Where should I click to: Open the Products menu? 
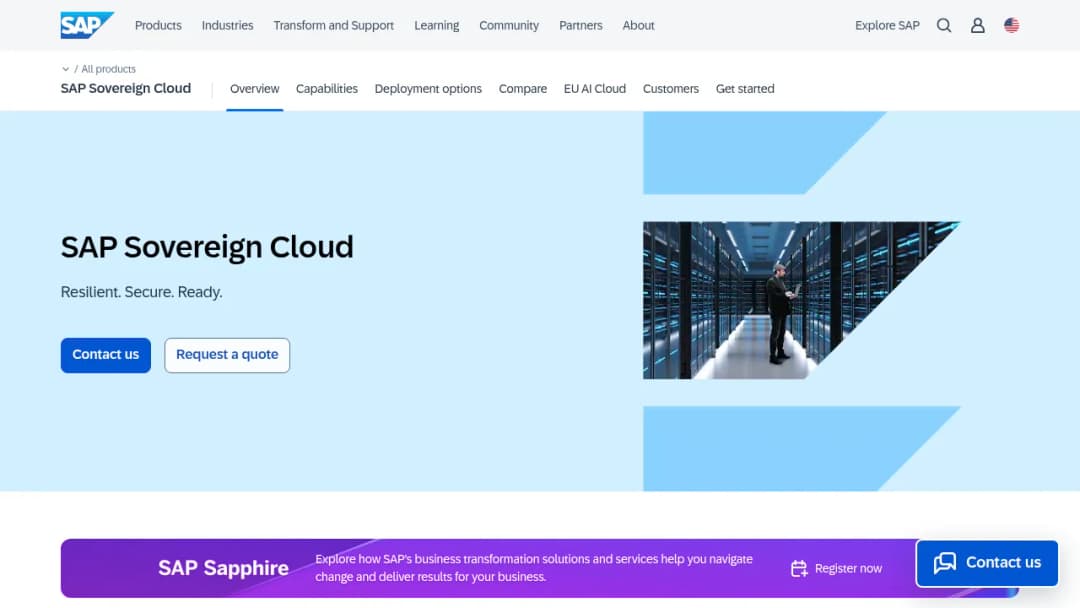pyautogui.click(x=158, y=25)
